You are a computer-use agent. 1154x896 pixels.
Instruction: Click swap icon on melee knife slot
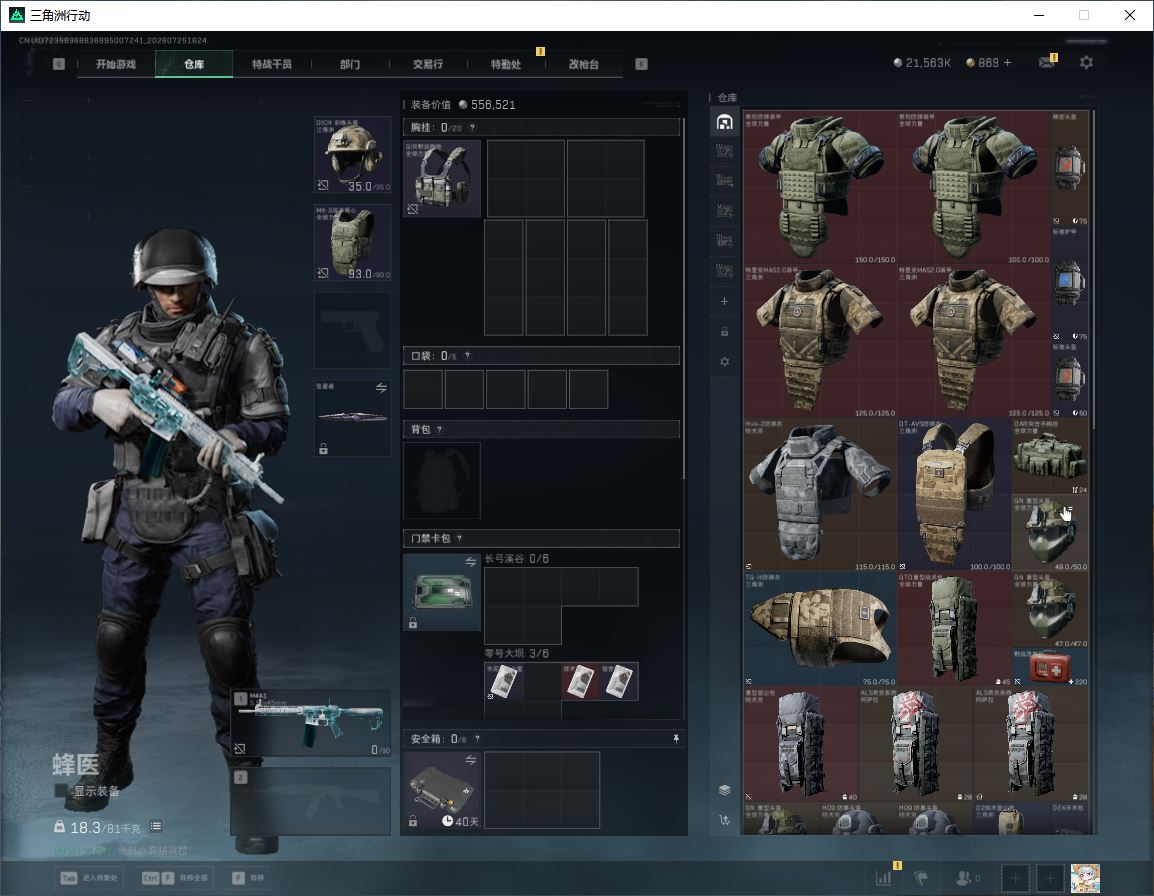point(381,388)
